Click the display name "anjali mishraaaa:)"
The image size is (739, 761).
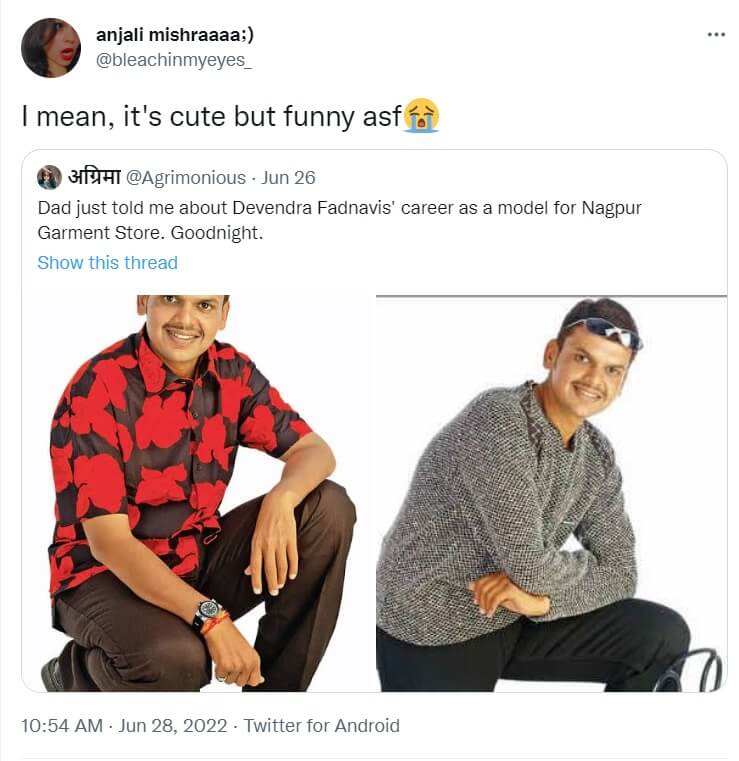(174, 34)
